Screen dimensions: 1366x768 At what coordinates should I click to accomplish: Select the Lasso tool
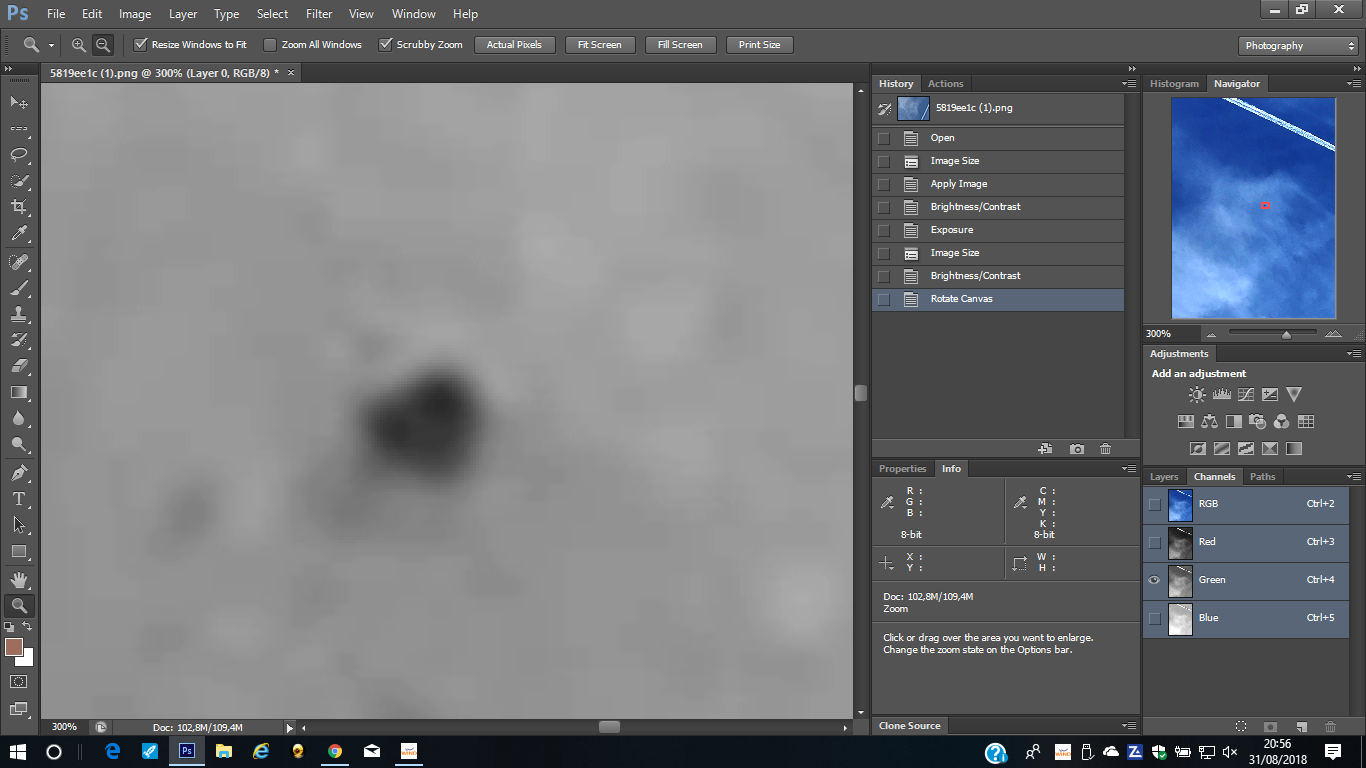point(18,155)
